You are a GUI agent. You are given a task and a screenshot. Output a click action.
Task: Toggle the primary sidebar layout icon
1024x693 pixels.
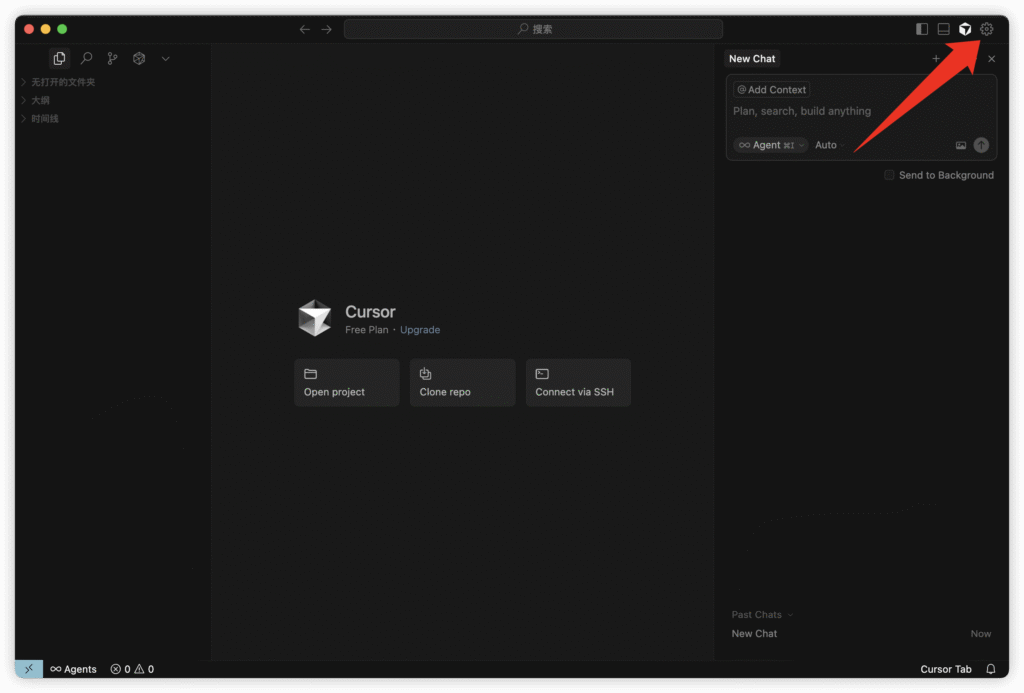(x=922, y=29)
